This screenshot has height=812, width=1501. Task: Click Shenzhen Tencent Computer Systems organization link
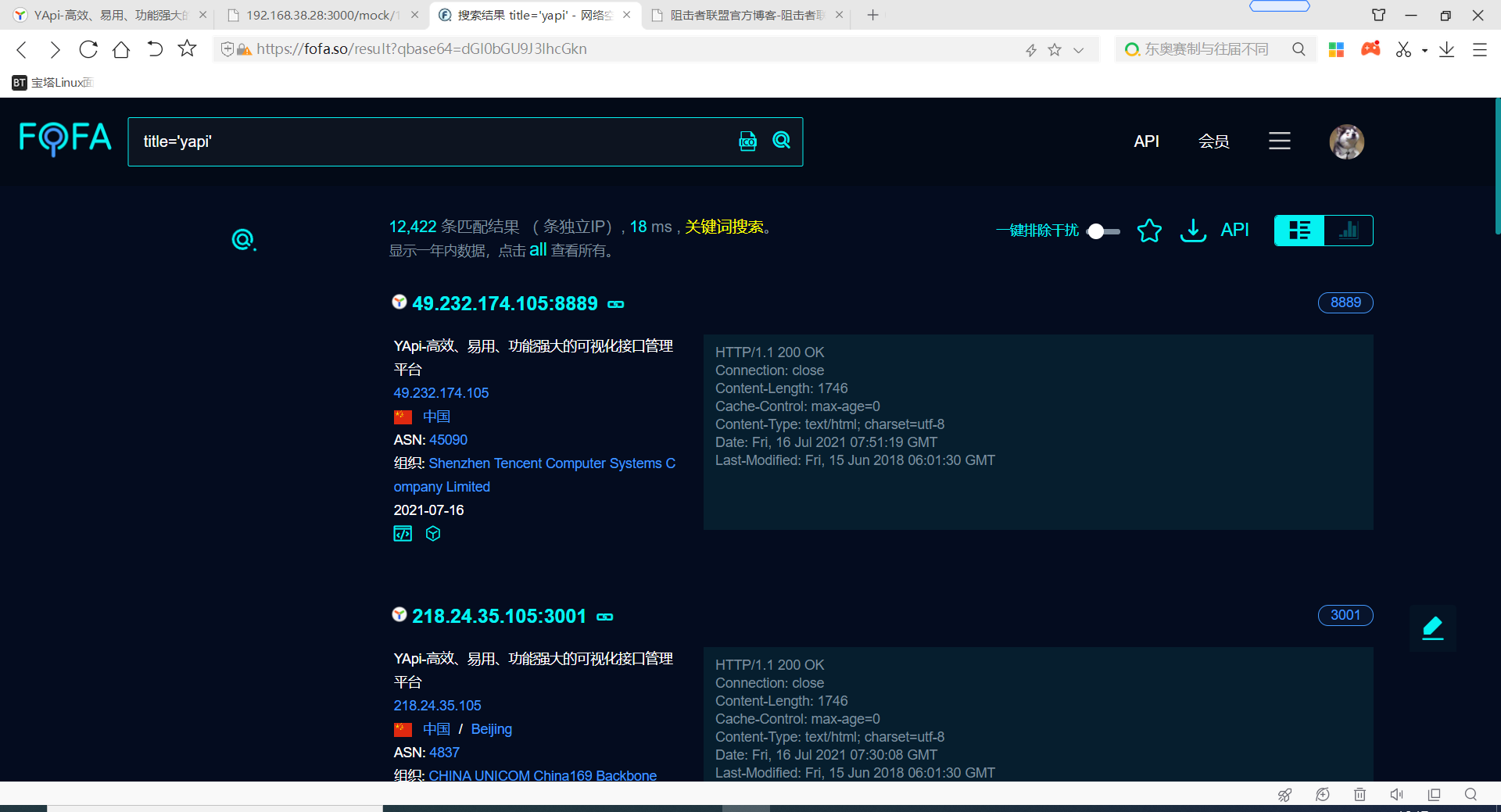pos(535,475)
